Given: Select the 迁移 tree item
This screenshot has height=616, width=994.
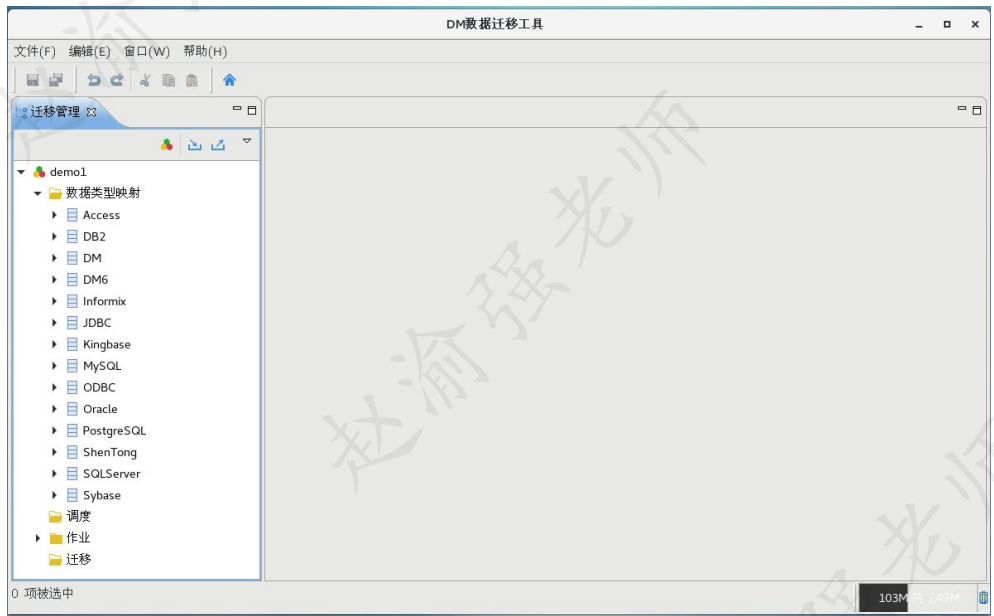Looking at the screenshot, I should pos(79,560).
